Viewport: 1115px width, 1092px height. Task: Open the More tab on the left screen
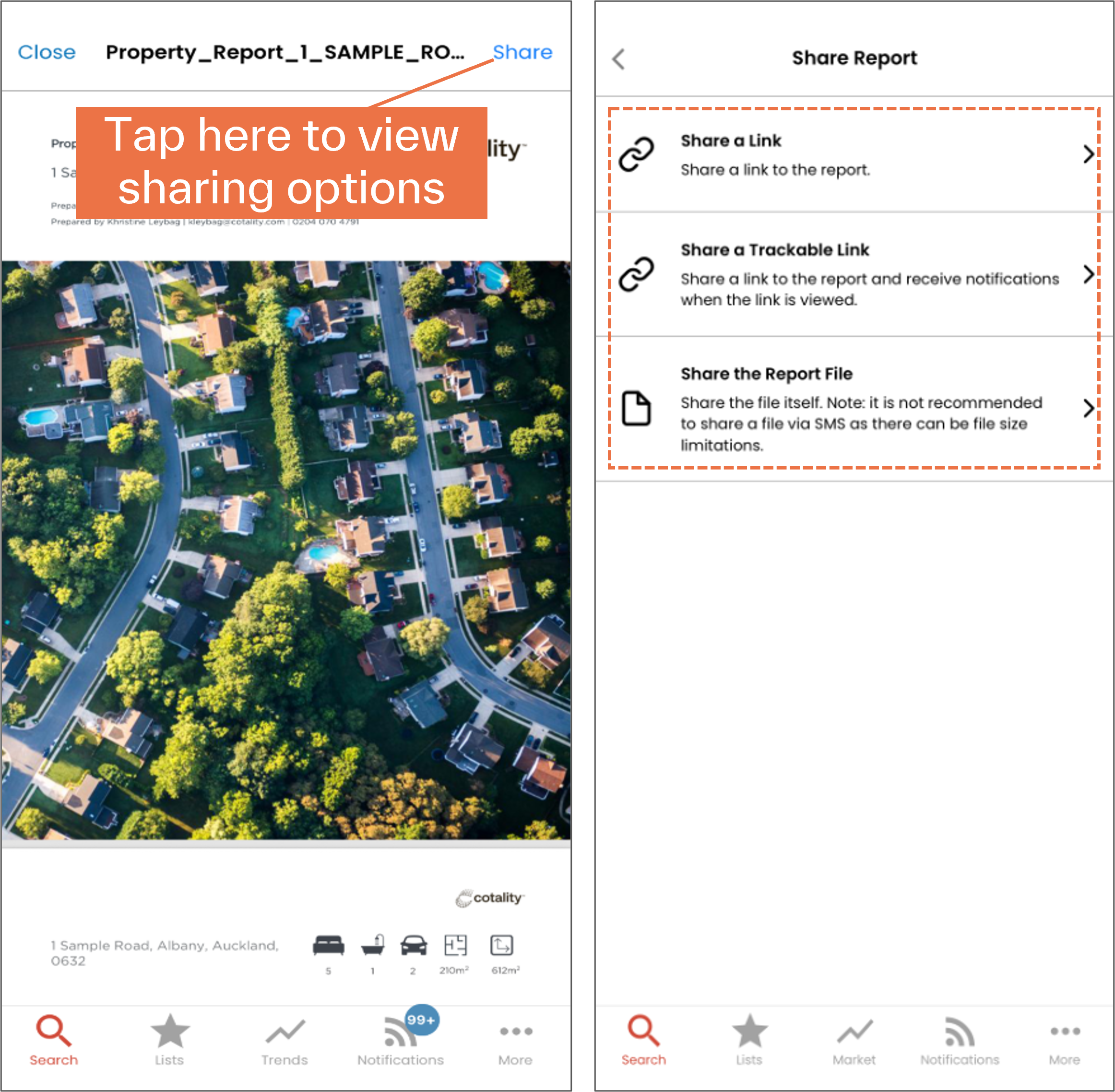[515, 1040]
